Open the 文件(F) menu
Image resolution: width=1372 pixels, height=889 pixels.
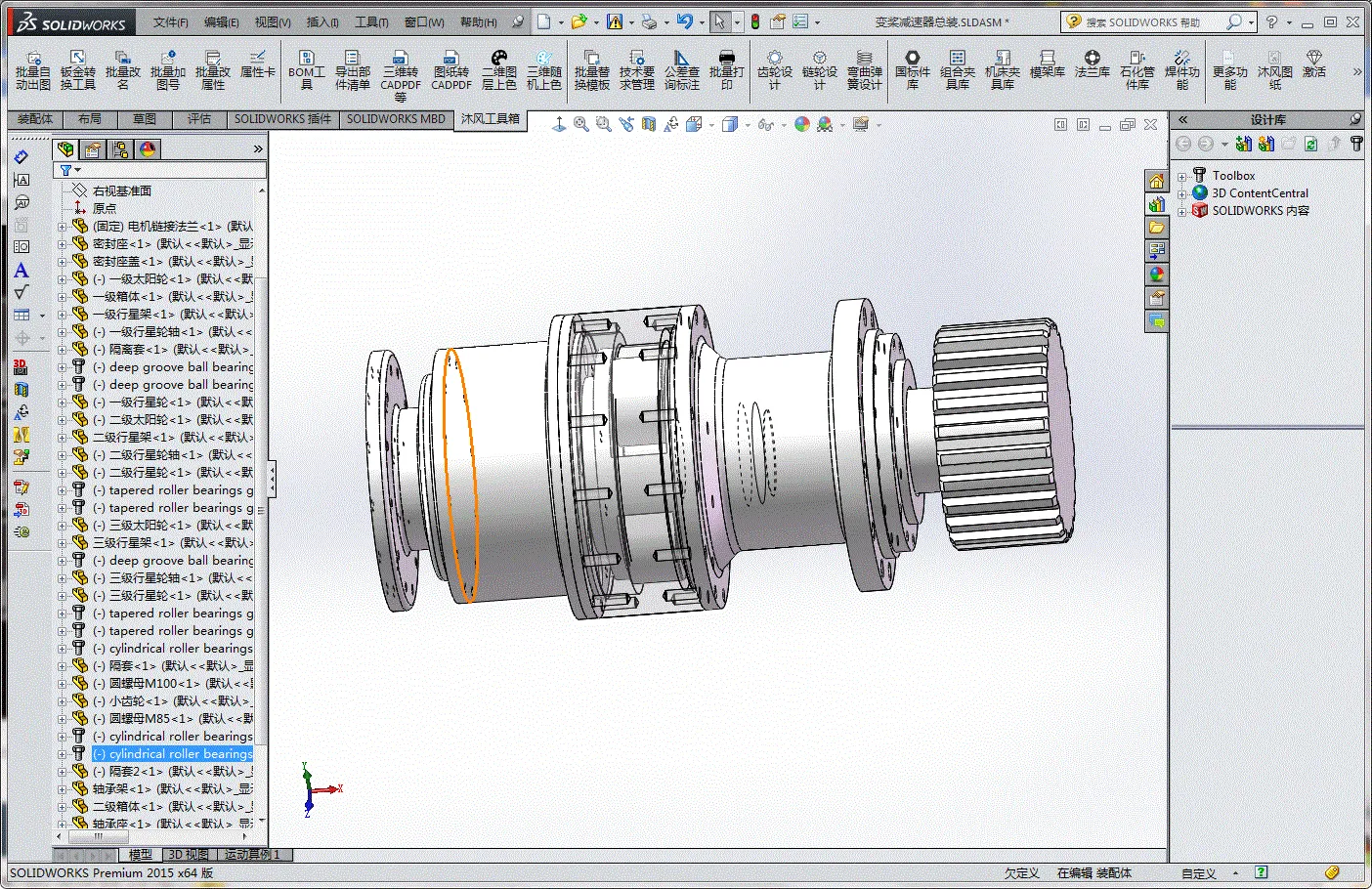coord(171,21)
